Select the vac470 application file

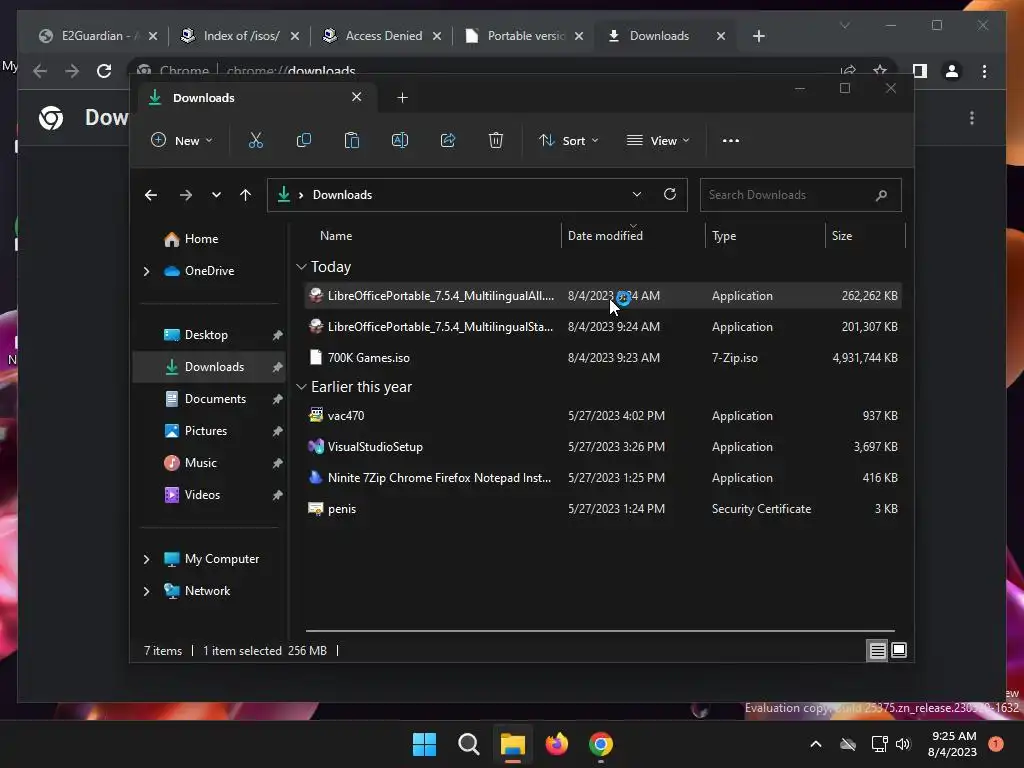click(x=603, y=416)
